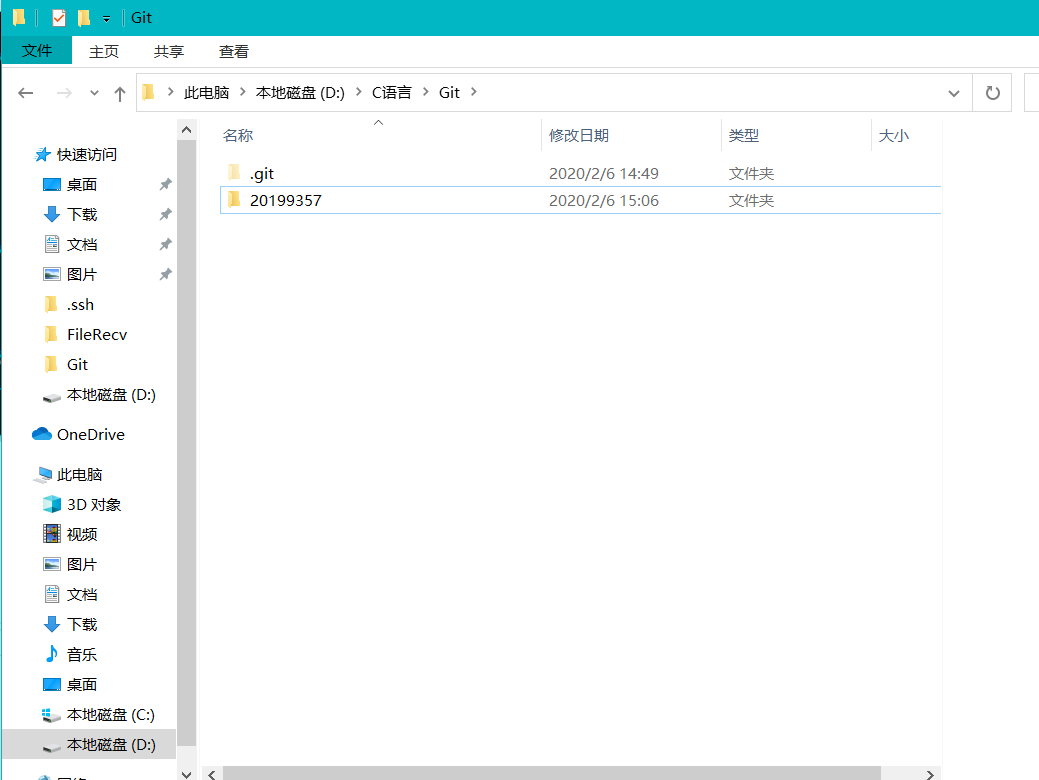Click the 20199357 folder name
Screen dimensions: 1039x780
click(286, 201)
